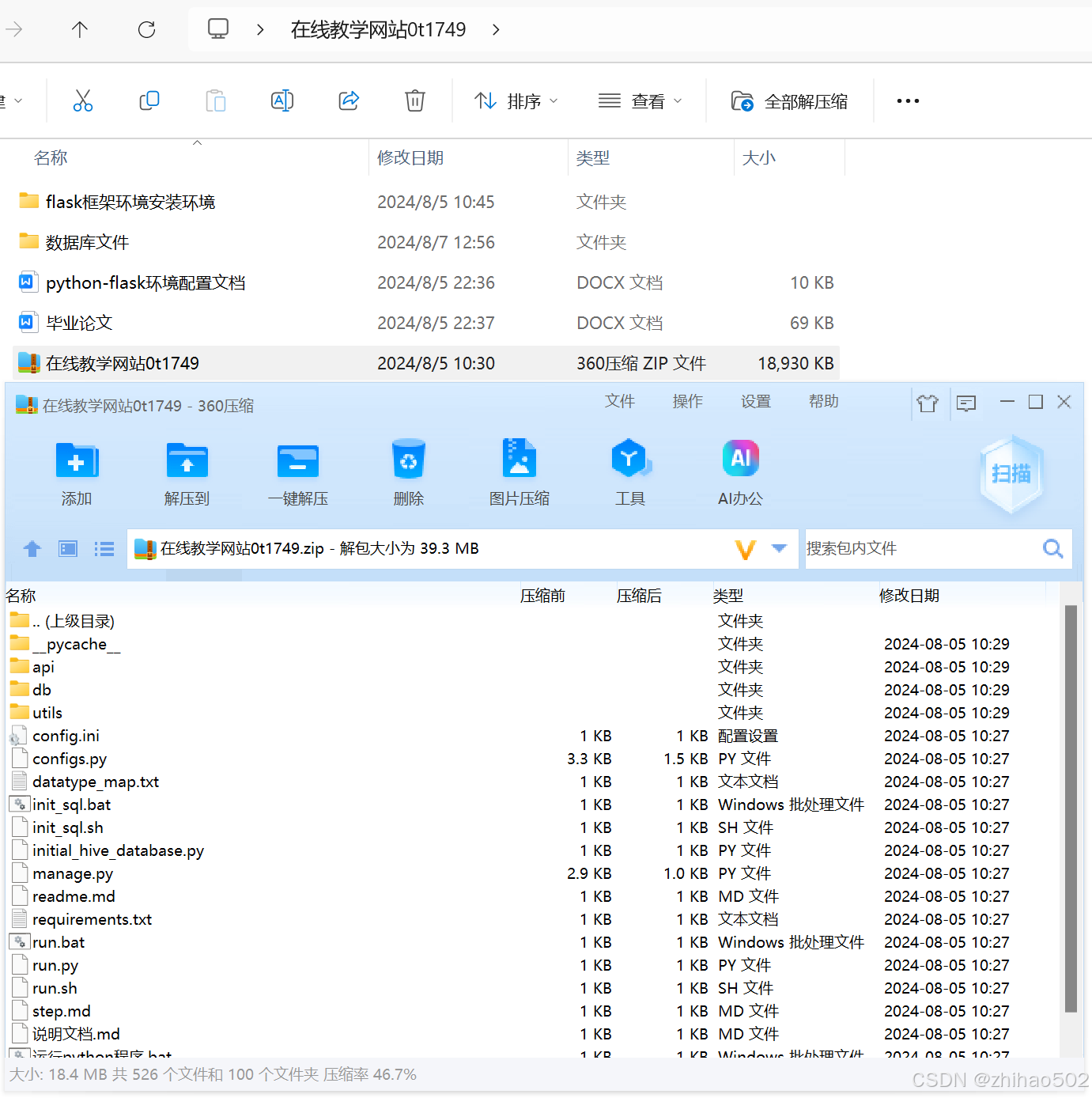1092x1098 pixels.
Task: Switch to icon view in 360压缩
Action: click(x=68, y=548)
